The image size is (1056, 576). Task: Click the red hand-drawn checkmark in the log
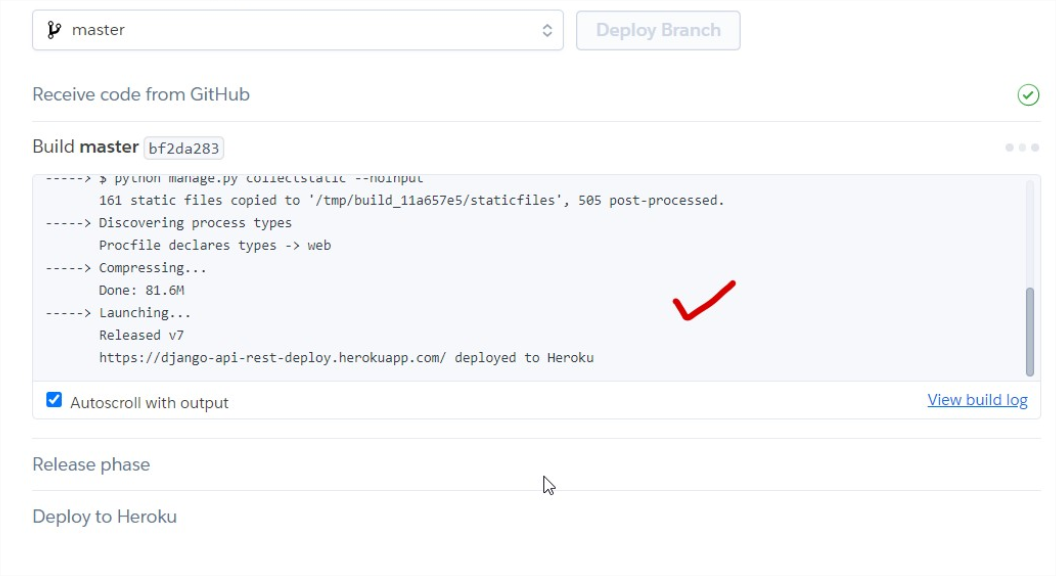pos(704,300)
